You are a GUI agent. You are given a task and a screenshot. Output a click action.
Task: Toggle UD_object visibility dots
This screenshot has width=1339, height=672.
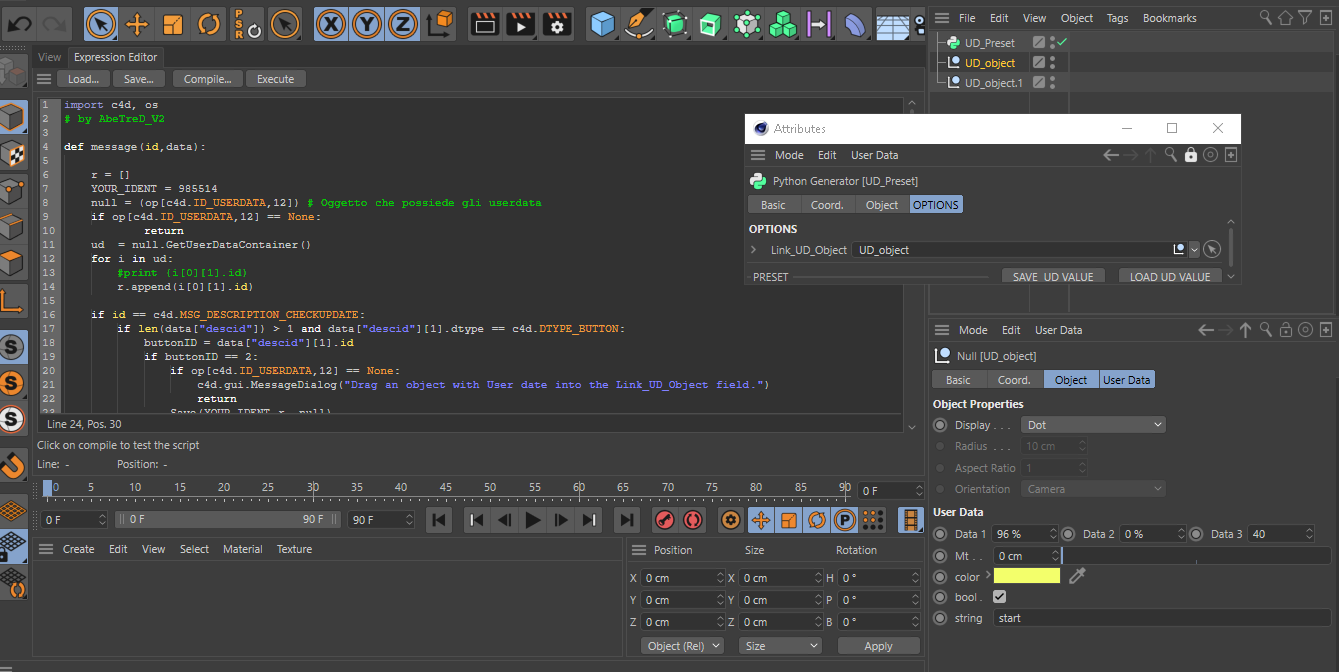coord(1052,63)
